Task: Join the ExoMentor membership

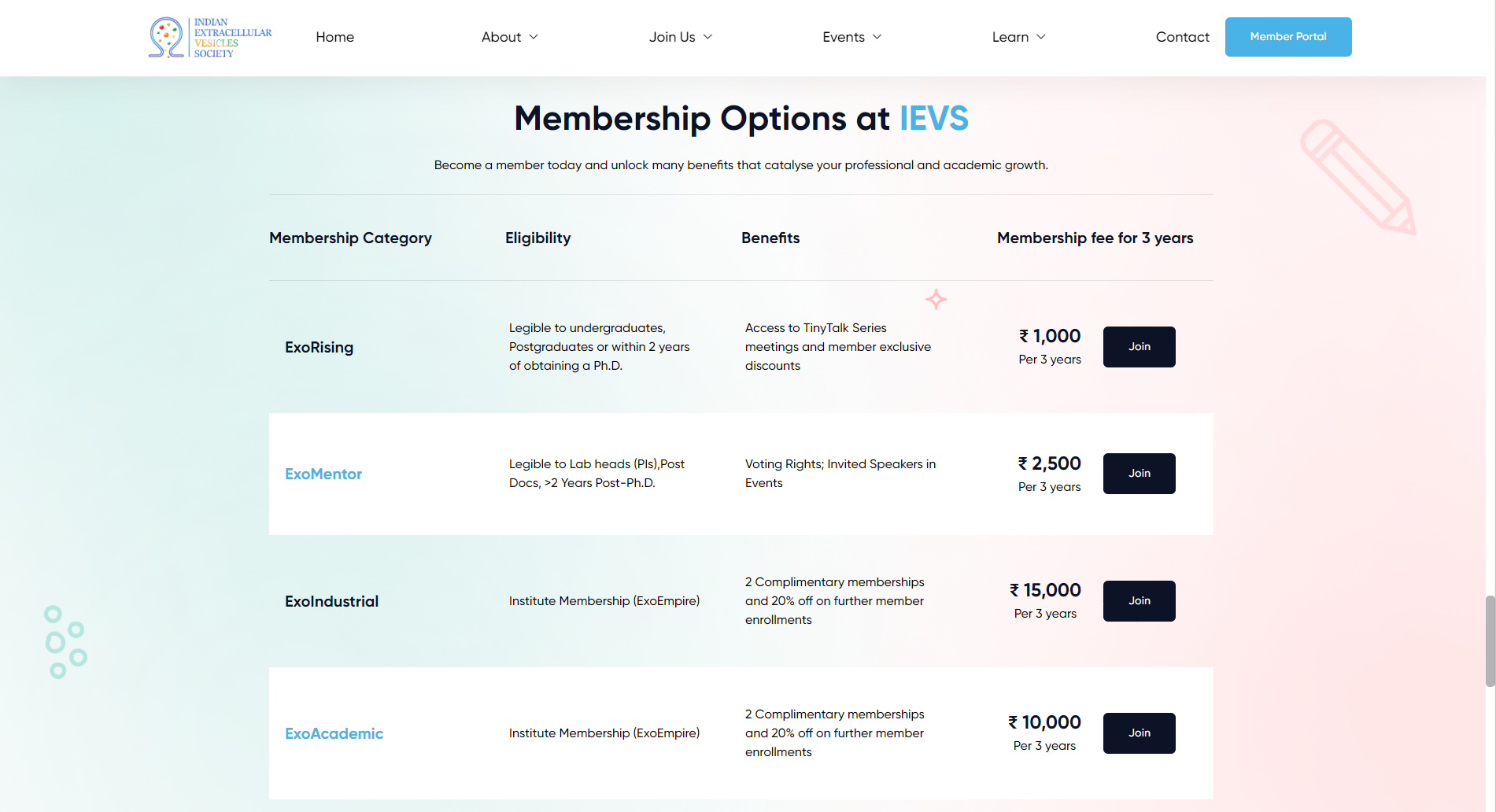Action: point(1139,474)
